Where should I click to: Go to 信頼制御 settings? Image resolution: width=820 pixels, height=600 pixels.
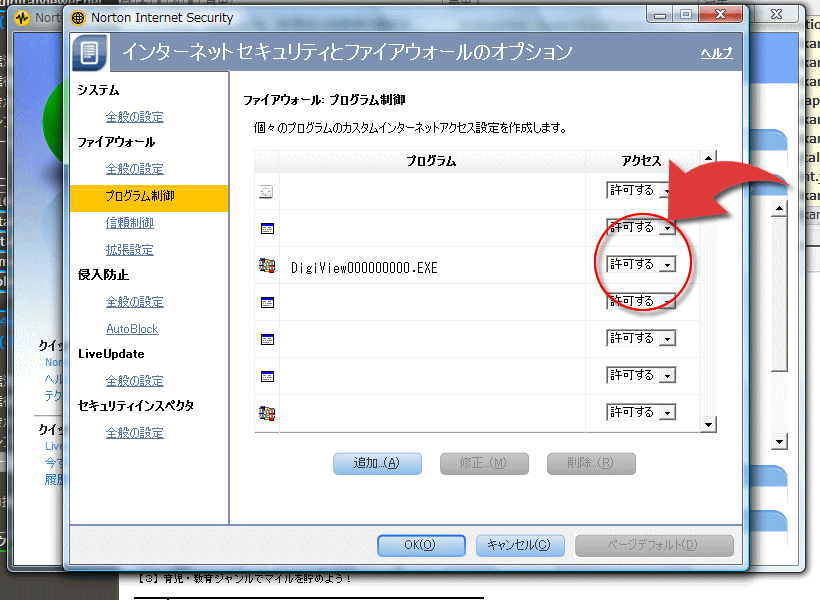pyautogui.click(x=130, y=223)
